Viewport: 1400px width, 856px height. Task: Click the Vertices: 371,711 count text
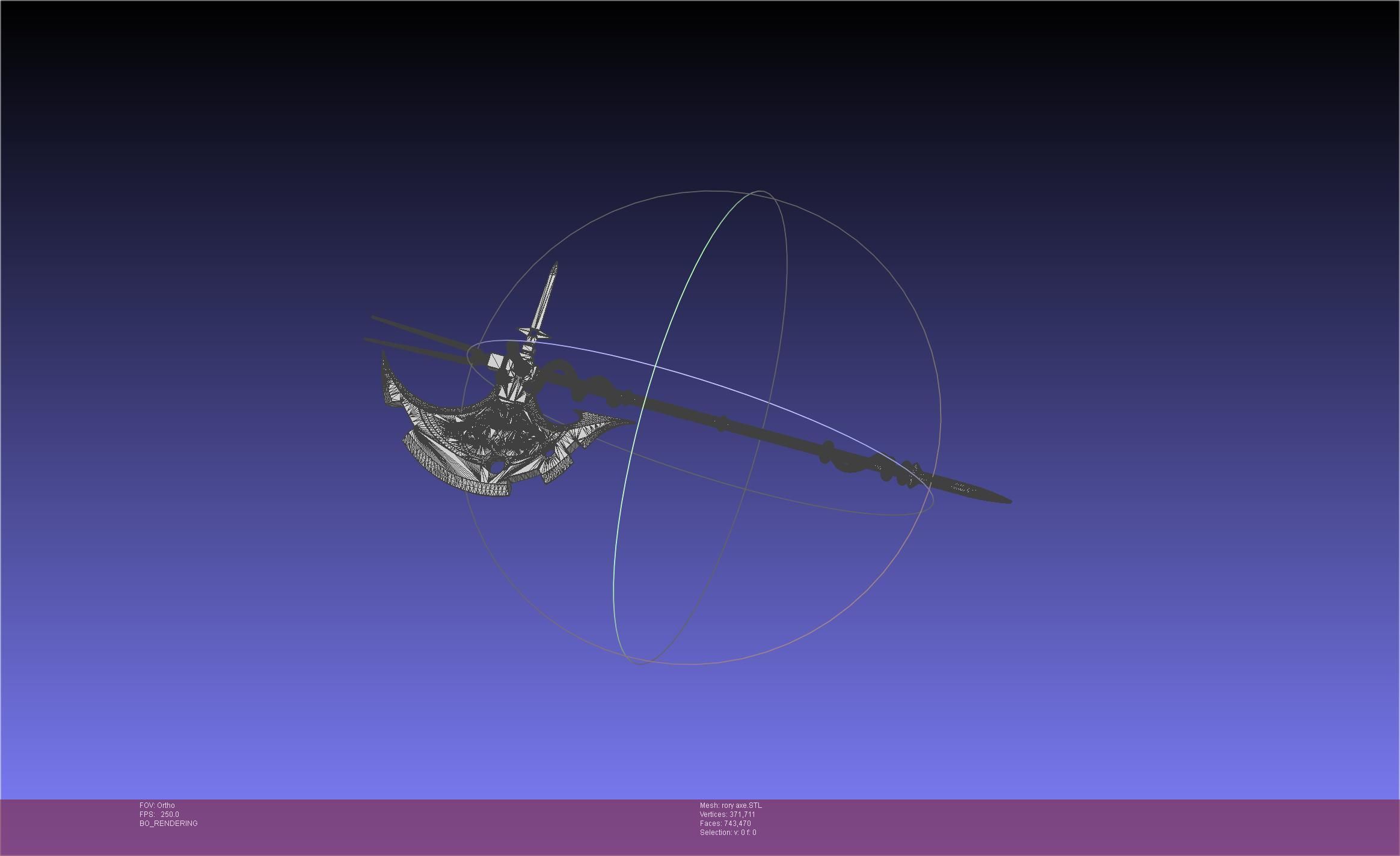pyautogui.click(x=727, y=814)
